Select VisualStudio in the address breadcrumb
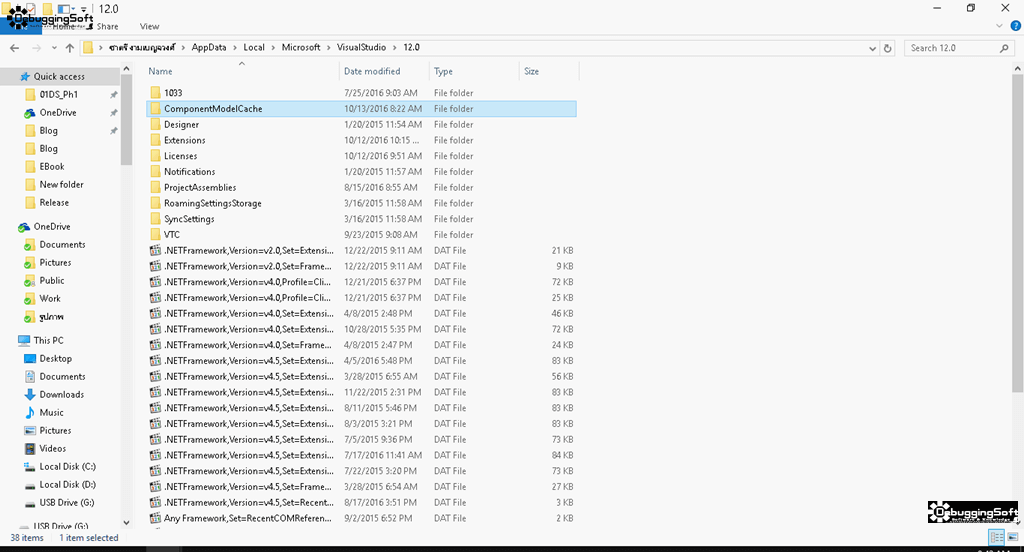1024x552 pixels. point(361,48)
